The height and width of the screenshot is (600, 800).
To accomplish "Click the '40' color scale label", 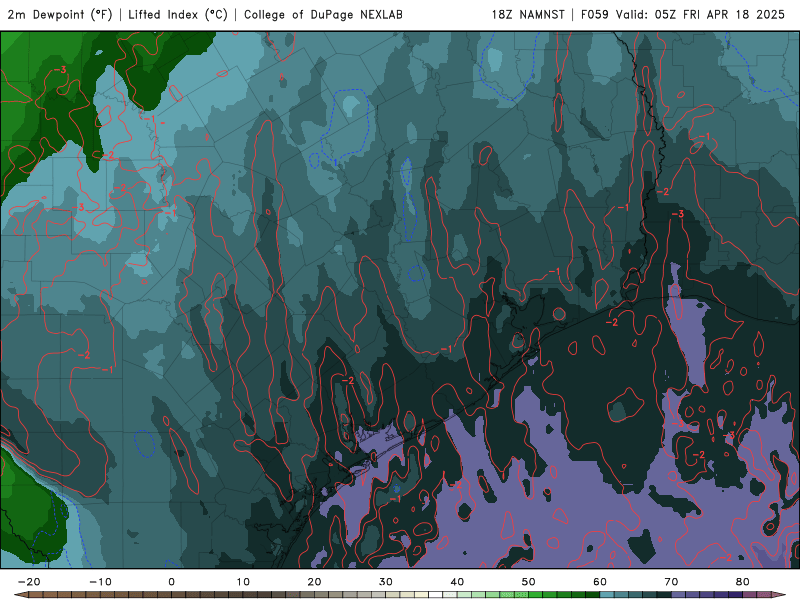I will [x=457, y=582].
